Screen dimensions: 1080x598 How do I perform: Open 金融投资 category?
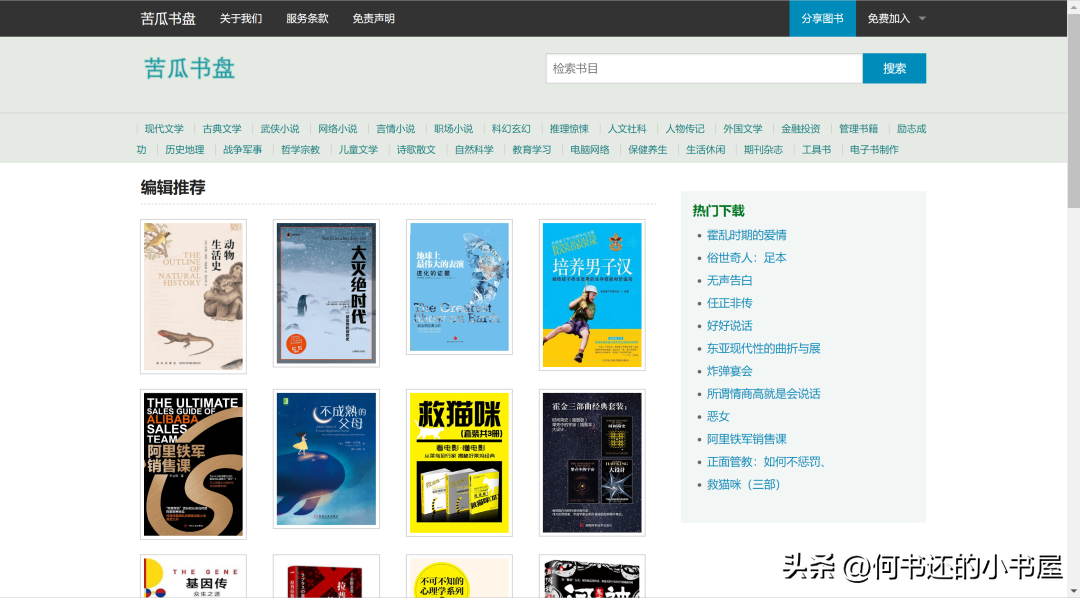click(x=800, y=129)
